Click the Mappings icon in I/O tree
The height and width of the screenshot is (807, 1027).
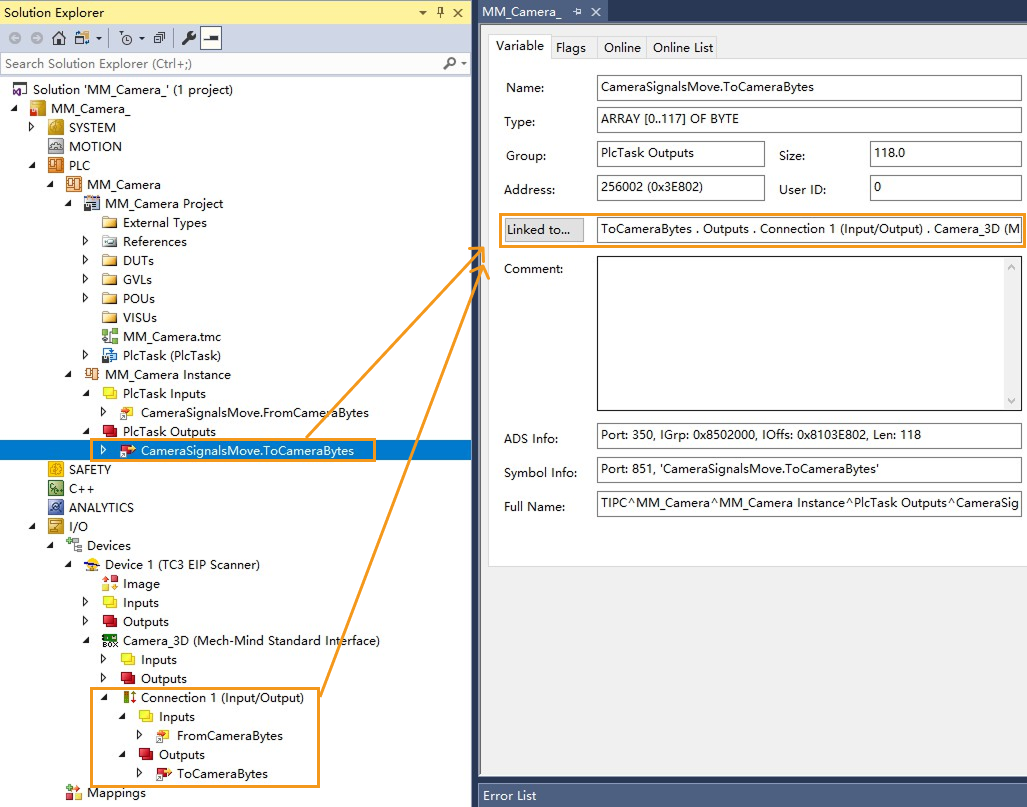pos(74,793)
